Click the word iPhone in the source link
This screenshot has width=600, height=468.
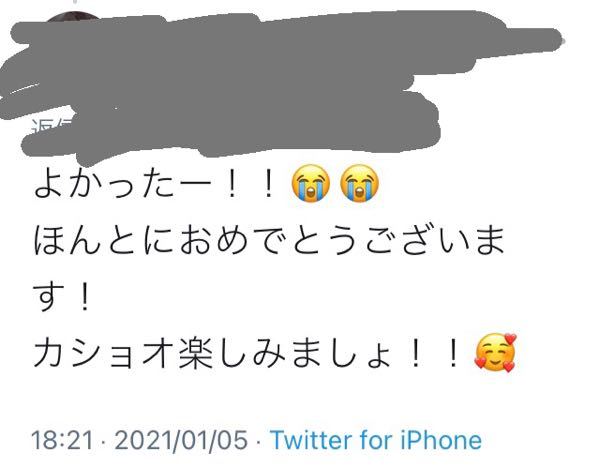point(442,440)
